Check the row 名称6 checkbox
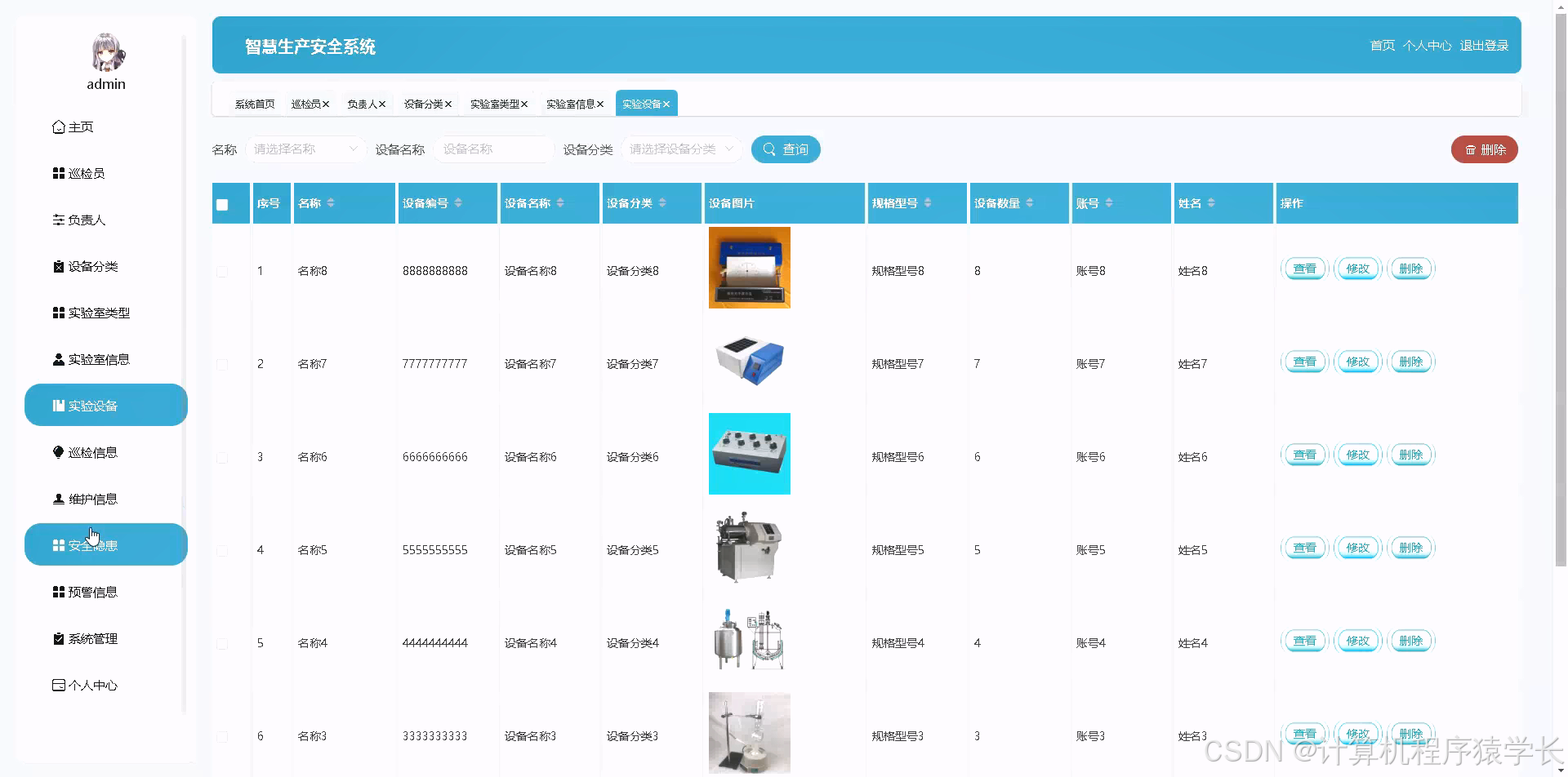The image size is (1568, 777). 222,458
